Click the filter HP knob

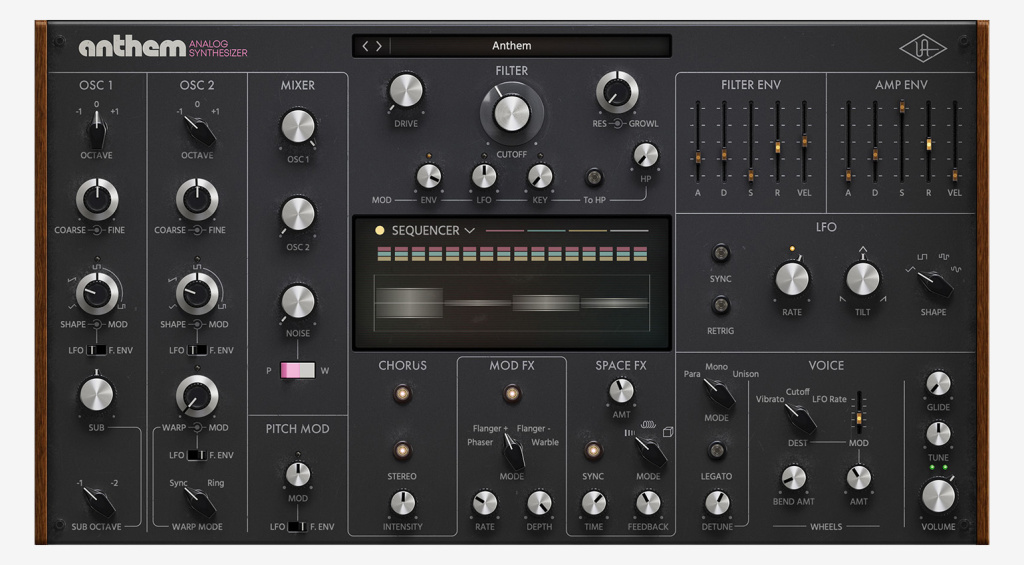click(x=646, y=155)
